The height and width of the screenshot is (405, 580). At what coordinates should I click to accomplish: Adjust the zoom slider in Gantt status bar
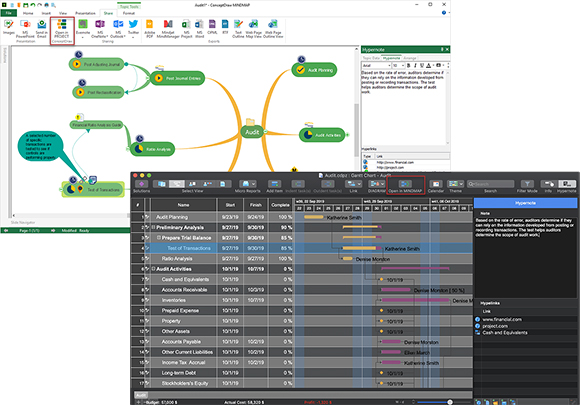(450, 402)
